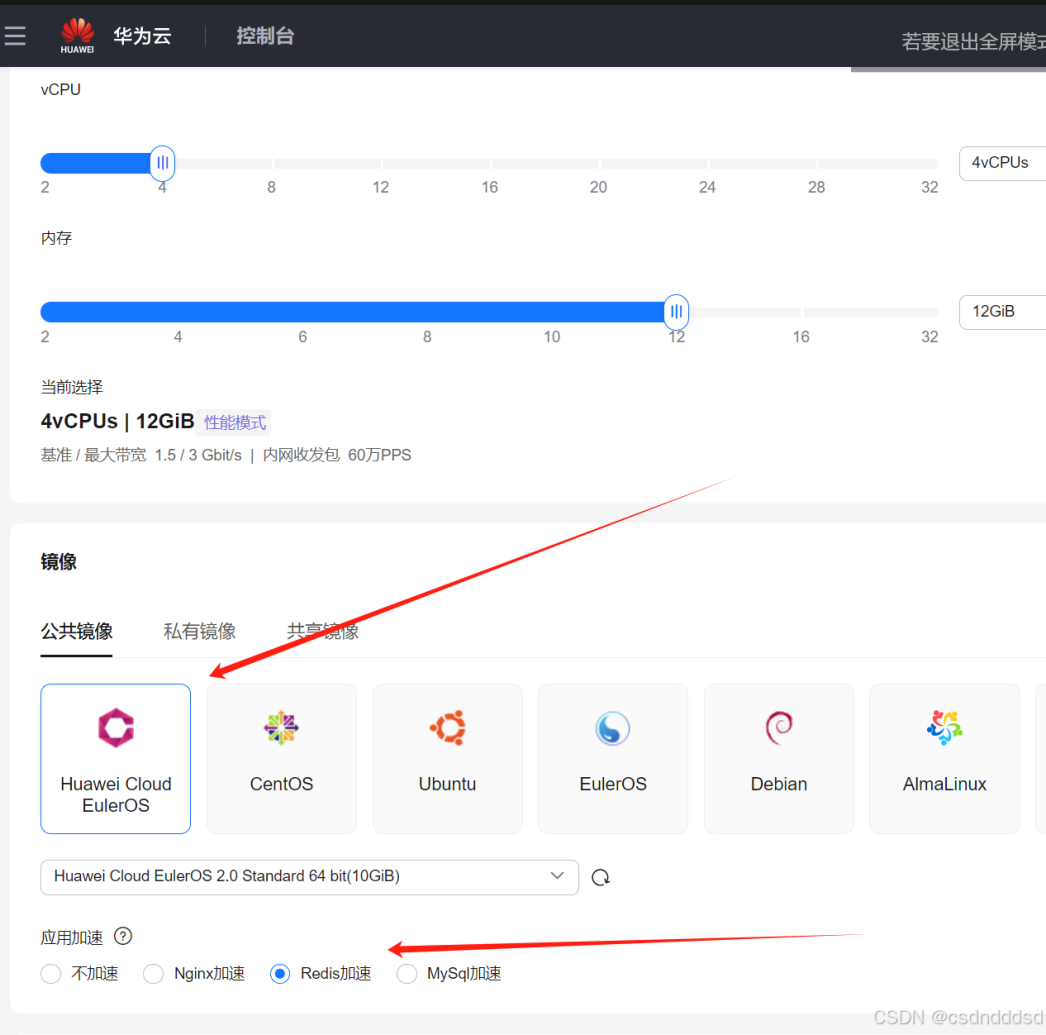Open the 控制台 console link
The width and height of the screenshot is (1046, 1035).
click(x=266, y=36)
